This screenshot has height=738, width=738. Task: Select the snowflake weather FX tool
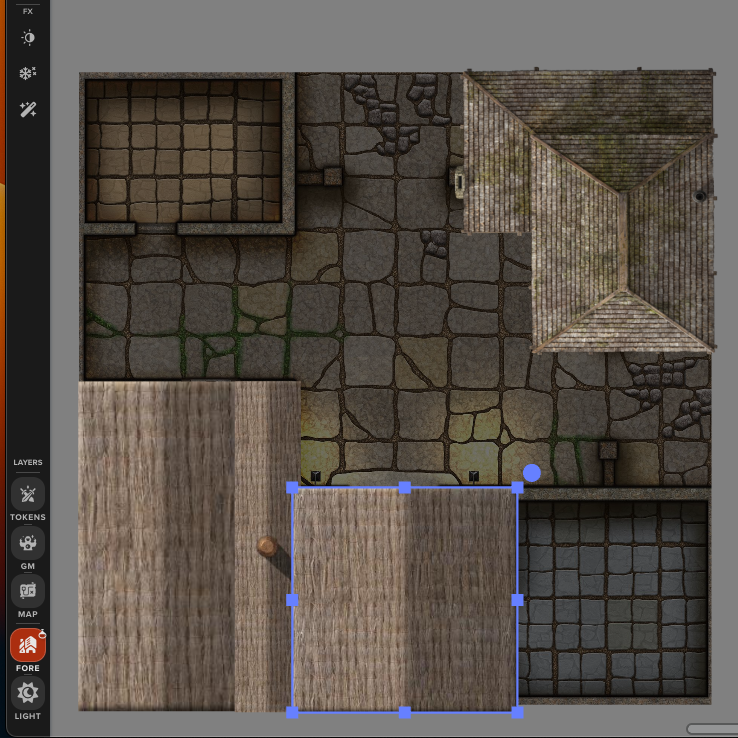28,73
